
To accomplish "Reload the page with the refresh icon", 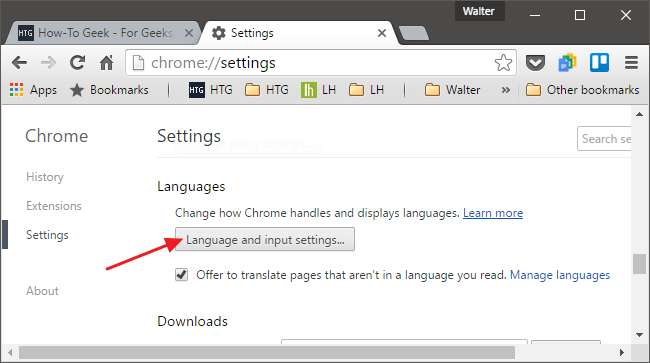I will (x=77, y=63).
